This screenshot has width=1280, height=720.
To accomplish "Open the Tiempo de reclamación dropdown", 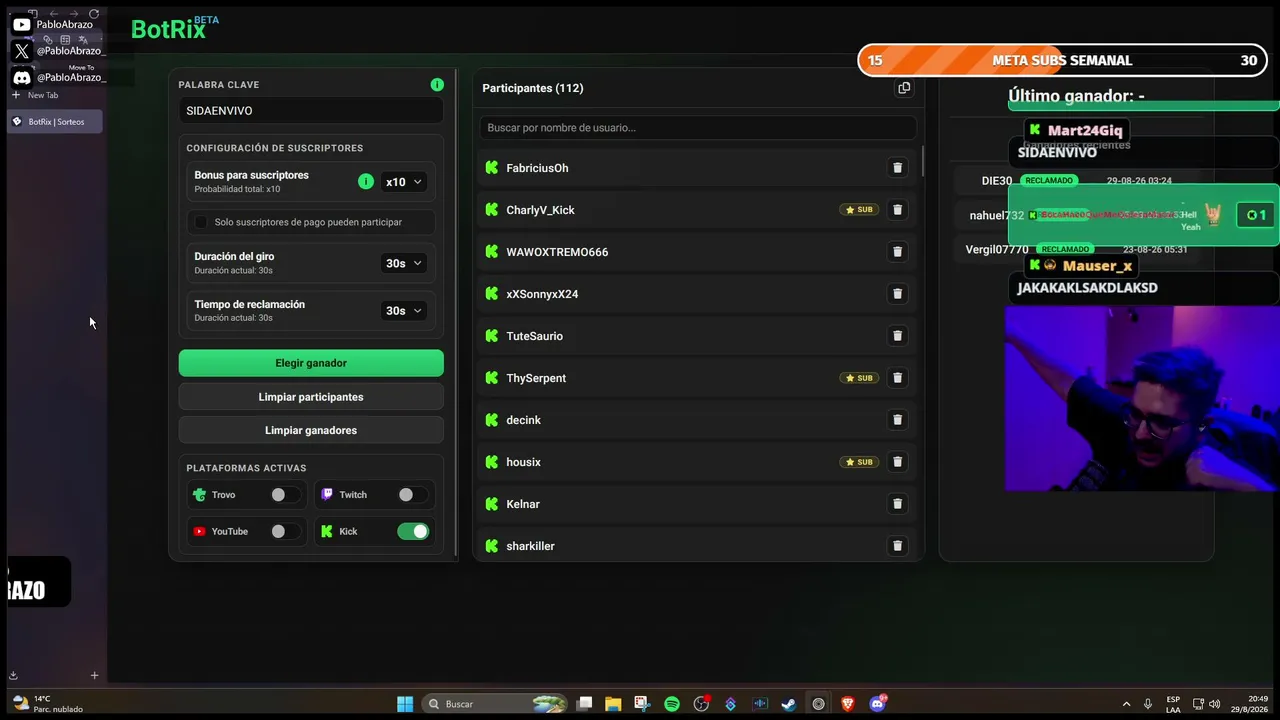I will pyautogui.click(x=404, y=311).
